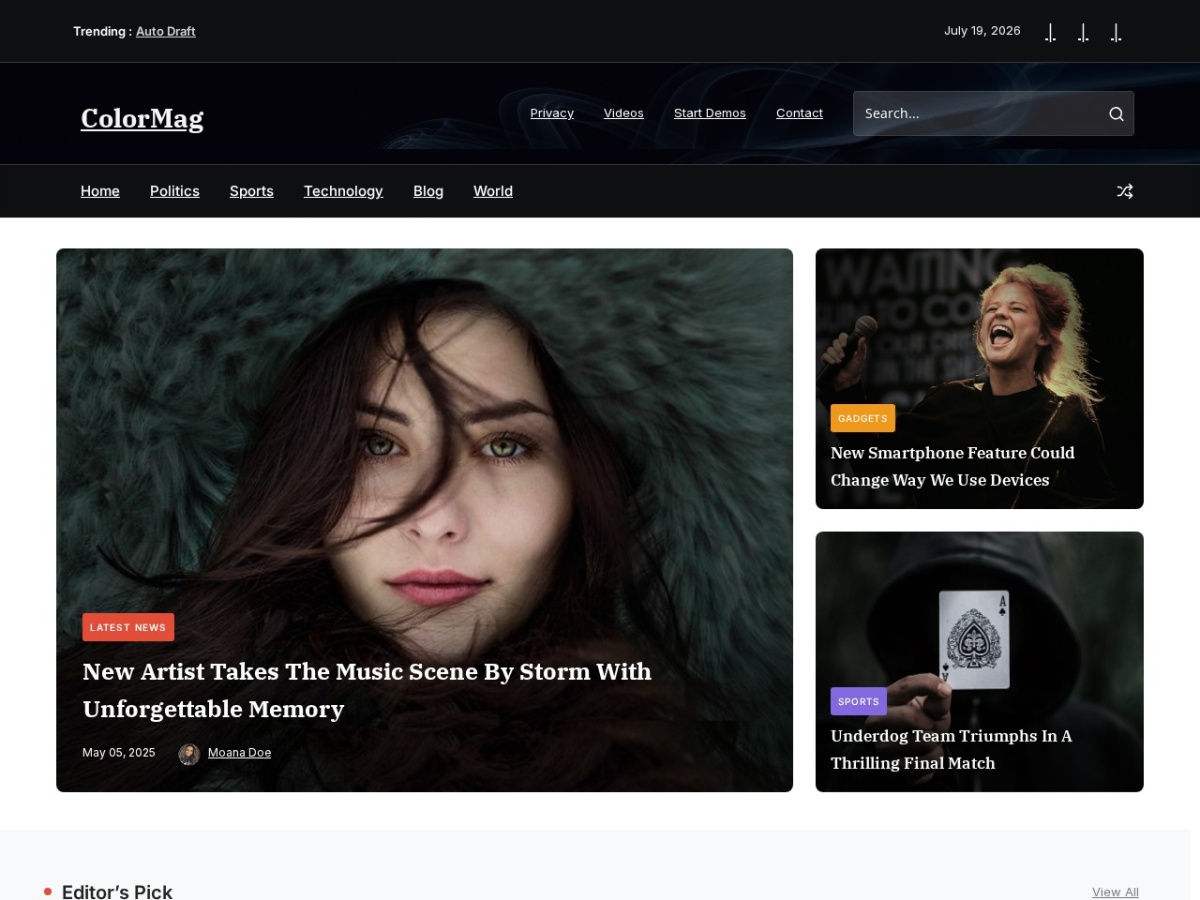Go to the Politics section
The image size is (1200, 900).
point(175,191)
